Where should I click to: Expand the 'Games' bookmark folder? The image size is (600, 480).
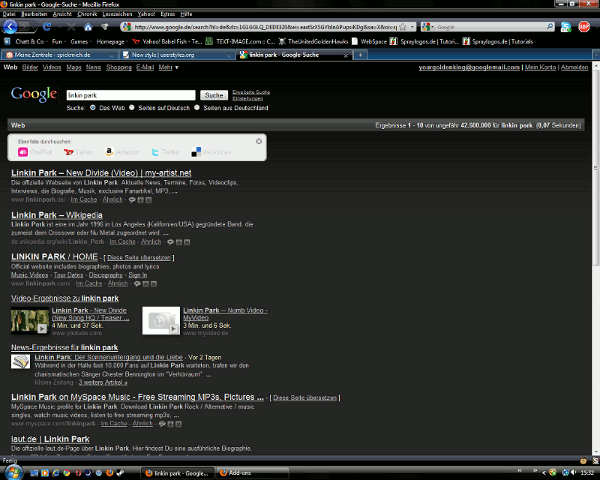pyautogui.click(x=81, y=41)
